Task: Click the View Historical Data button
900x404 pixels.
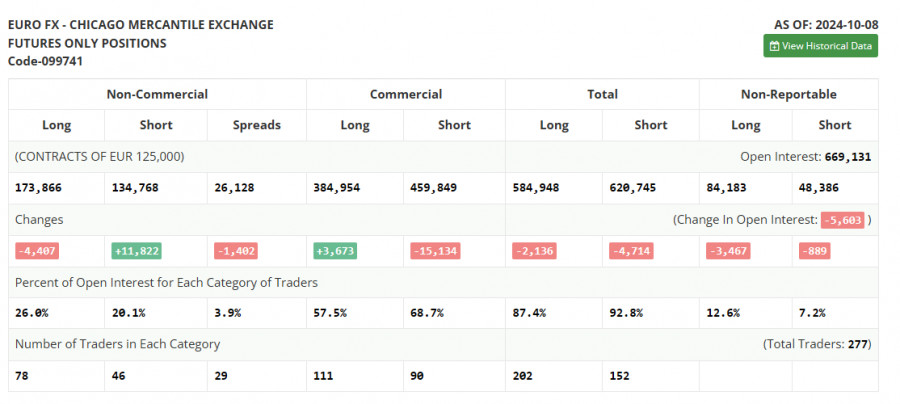Action: point(820,46)
